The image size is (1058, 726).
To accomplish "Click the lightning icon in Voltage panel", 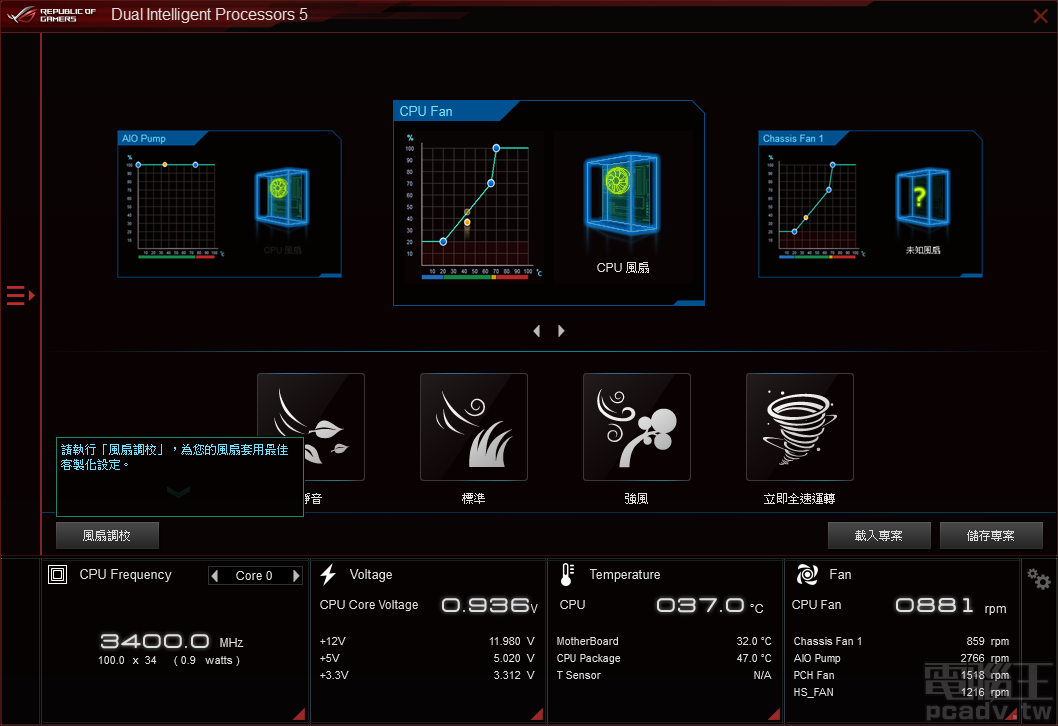I will [327, 574].
